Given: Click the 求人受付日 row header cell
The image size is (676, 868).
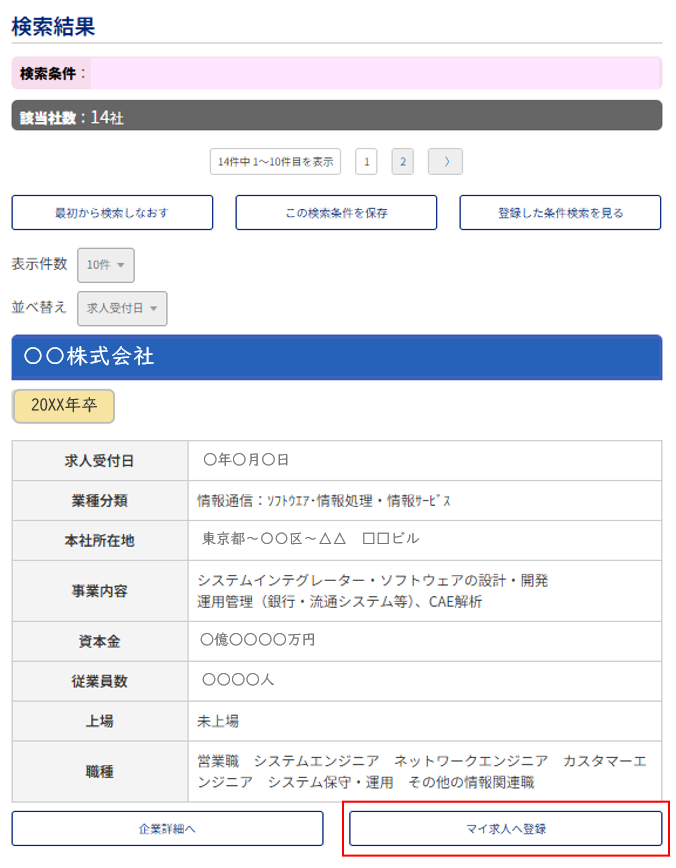Looking at the screenshot, I should coord(100,461).
